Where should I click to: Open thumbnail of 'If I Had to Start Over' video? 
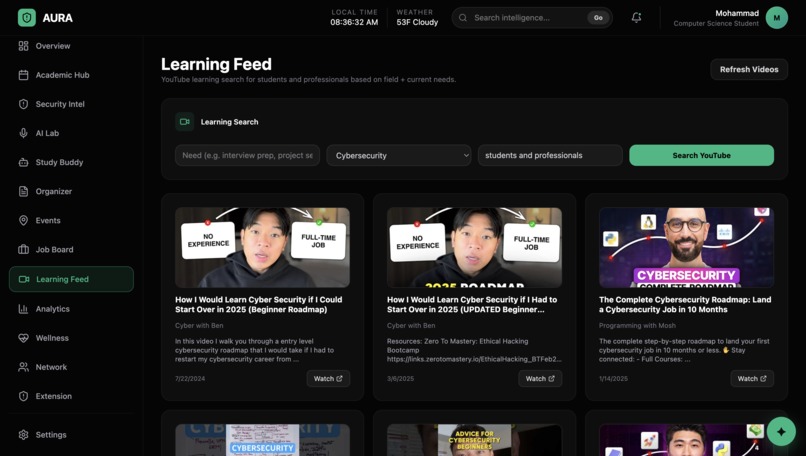tap(474, 247)
